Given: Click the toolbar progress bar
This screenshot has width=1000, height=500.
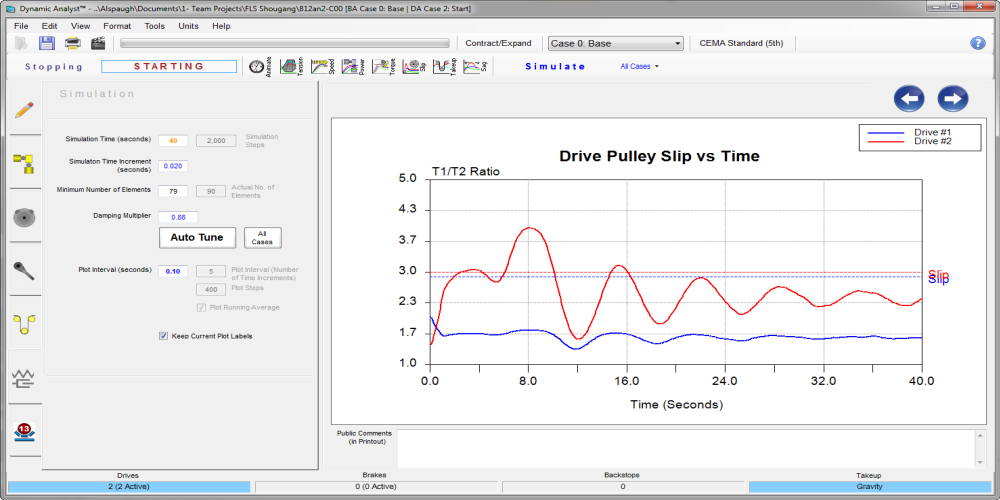Looking at the screenshot, I should point(284,43).
